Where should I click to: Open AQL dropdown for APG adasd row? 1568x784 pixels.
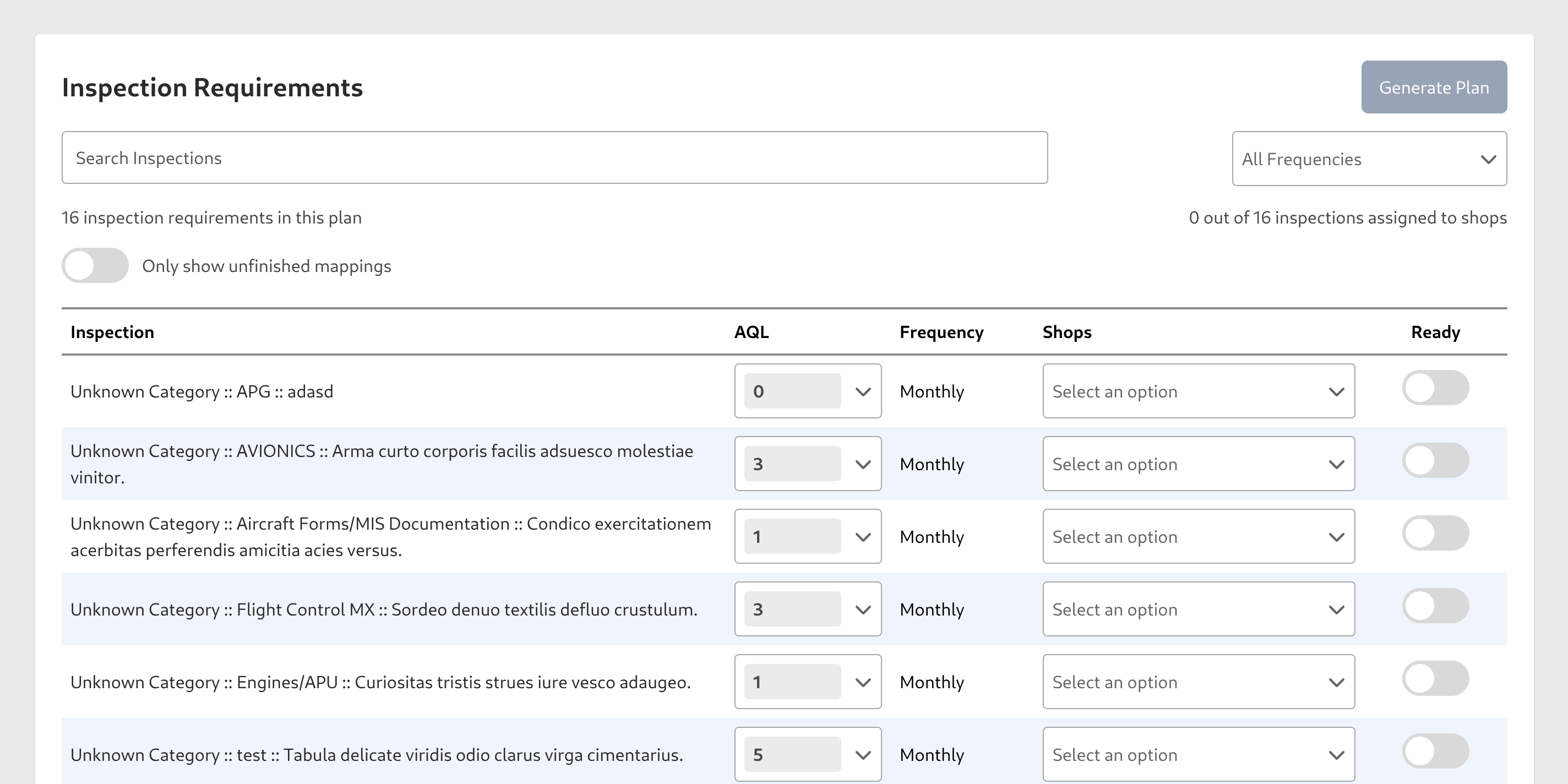[x=807, y=391]
